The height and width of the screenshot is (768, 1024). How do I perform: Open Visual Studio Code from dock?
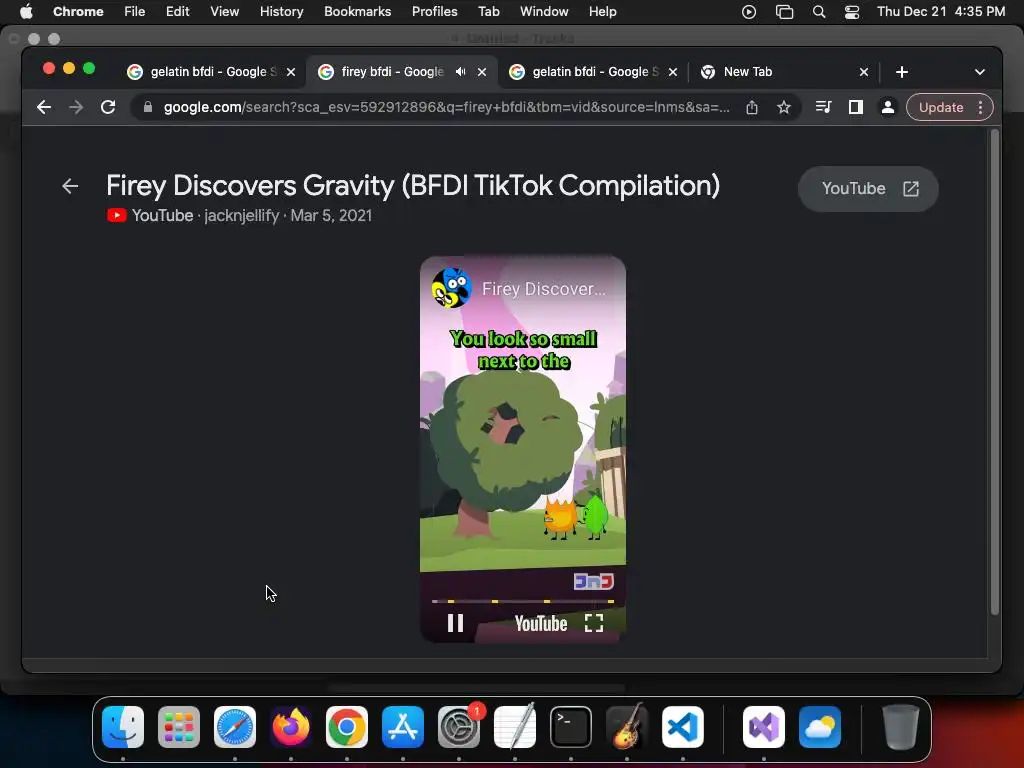(682, 727)
